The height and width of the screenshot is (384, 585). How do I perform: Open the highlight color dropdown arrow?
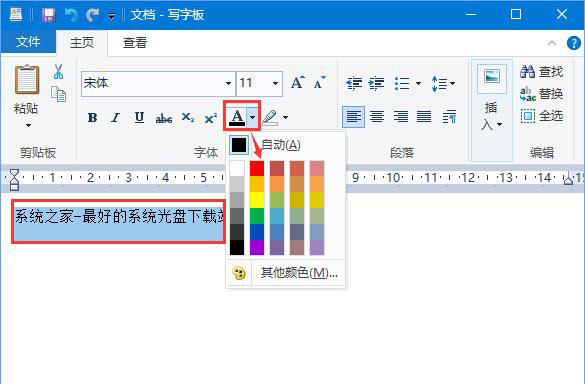click(285, 117)
